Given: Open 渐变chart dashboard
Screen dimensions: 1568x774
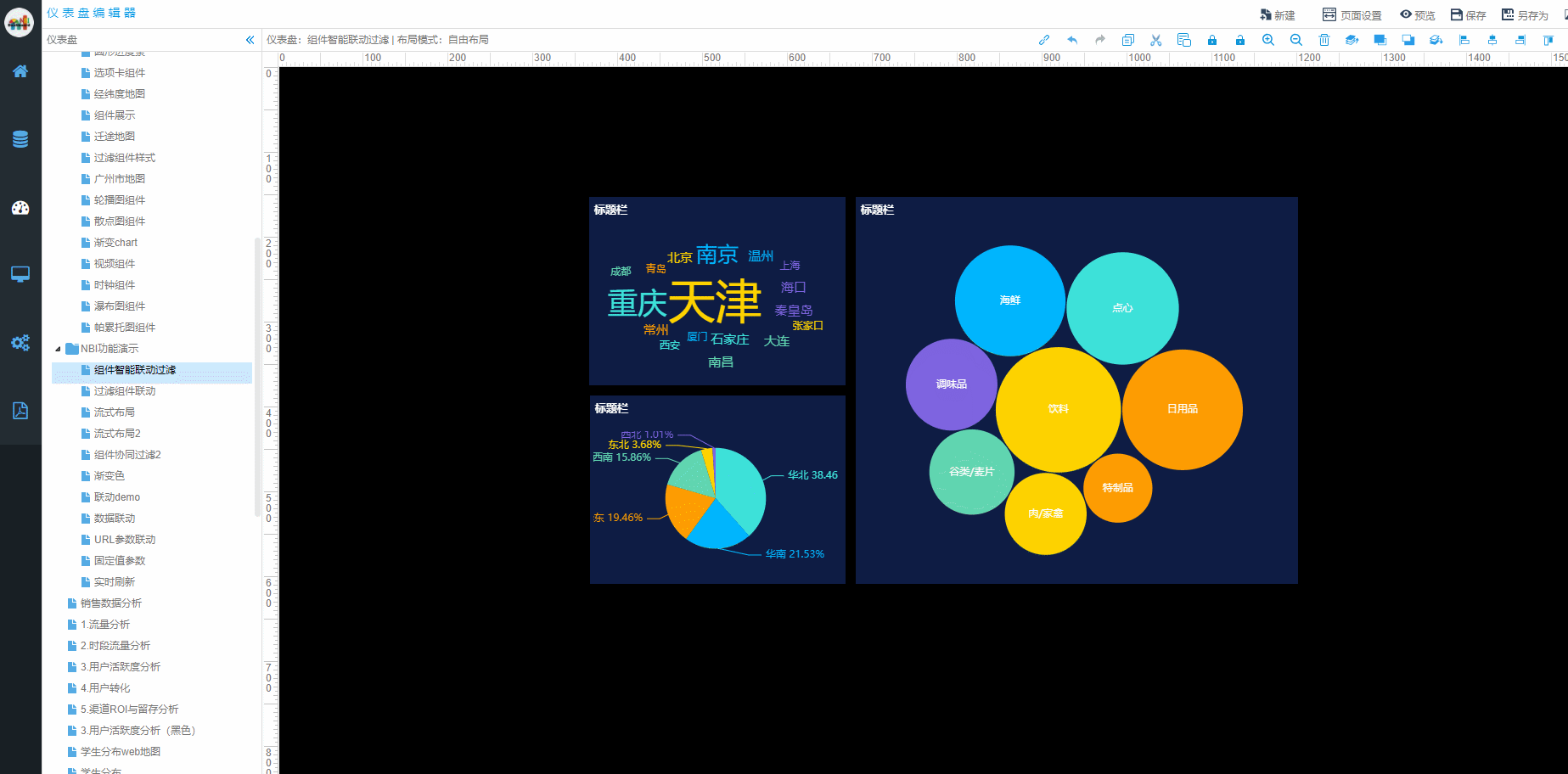Looking at the screenshot, I should pyautogui.click(x=115, y=243).
